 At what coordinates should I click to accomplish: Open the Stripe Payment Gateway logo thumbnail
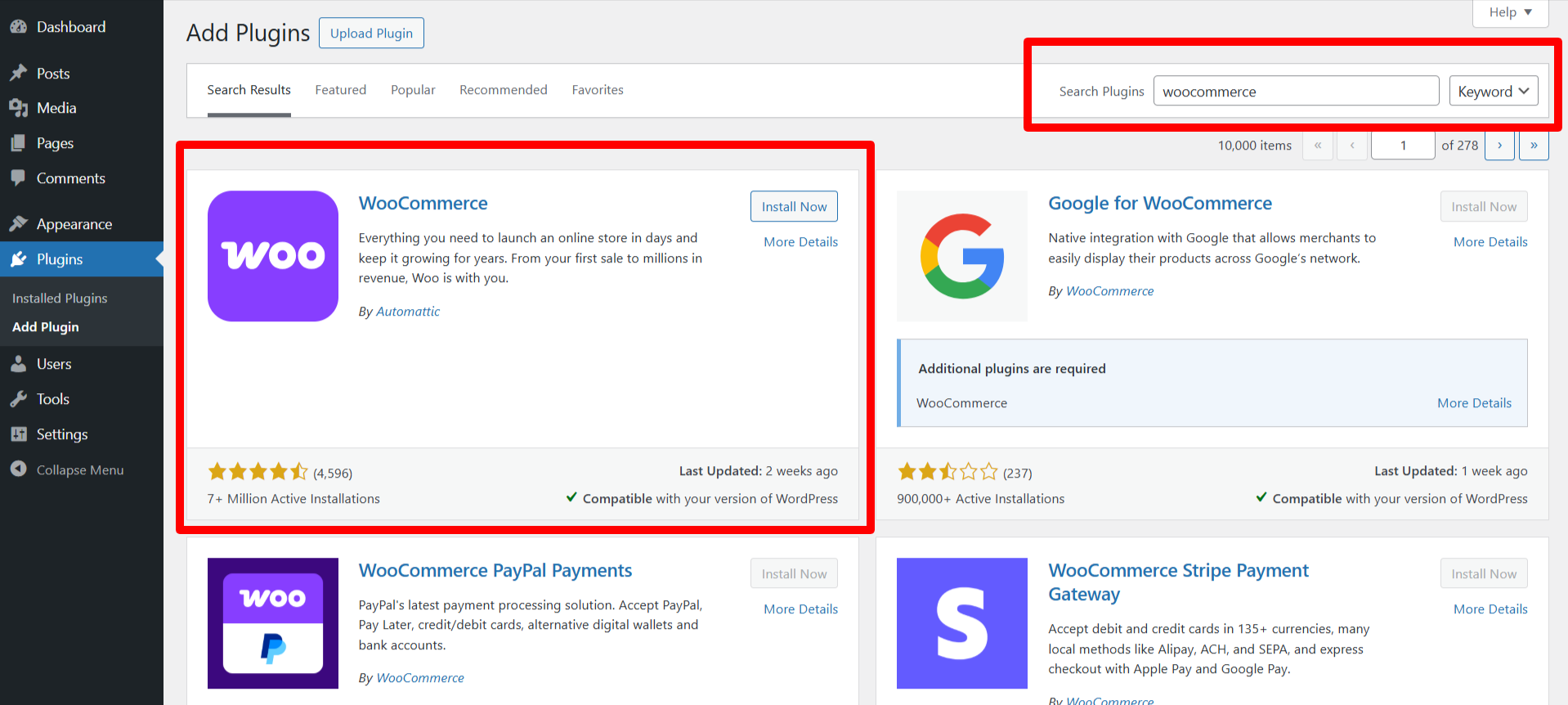click(x=962, y=623)
